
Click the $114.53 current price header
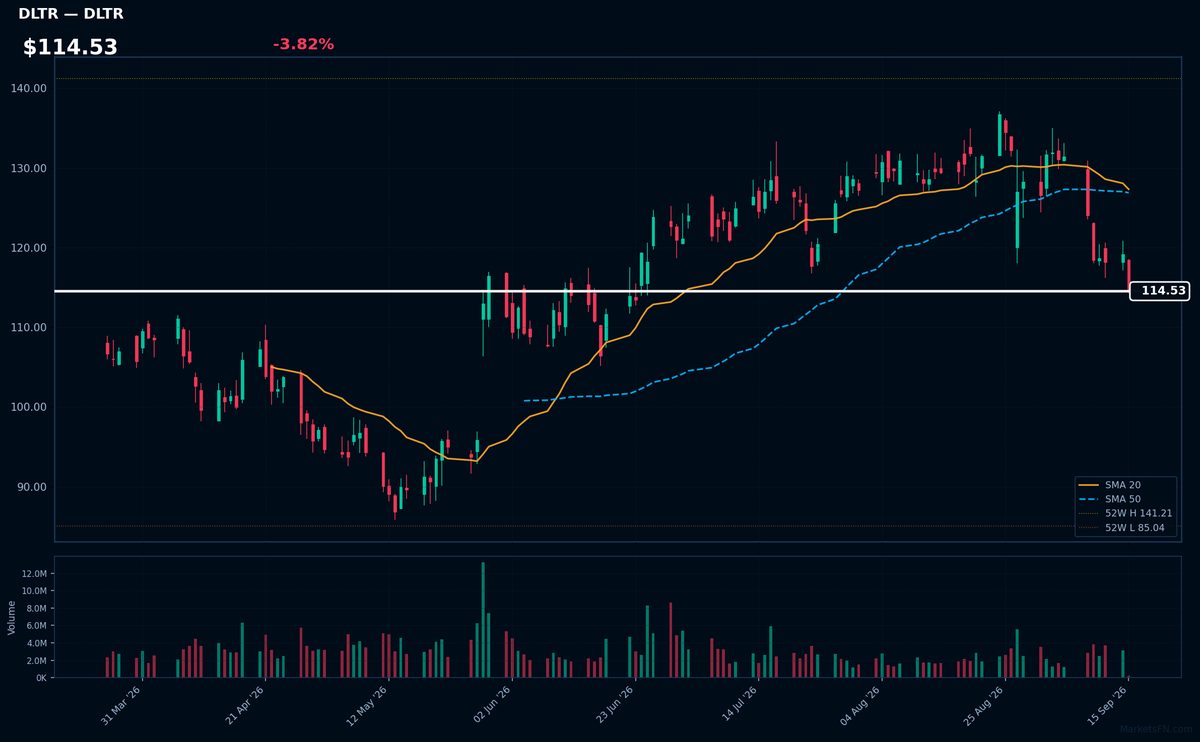tap(70, 47)
